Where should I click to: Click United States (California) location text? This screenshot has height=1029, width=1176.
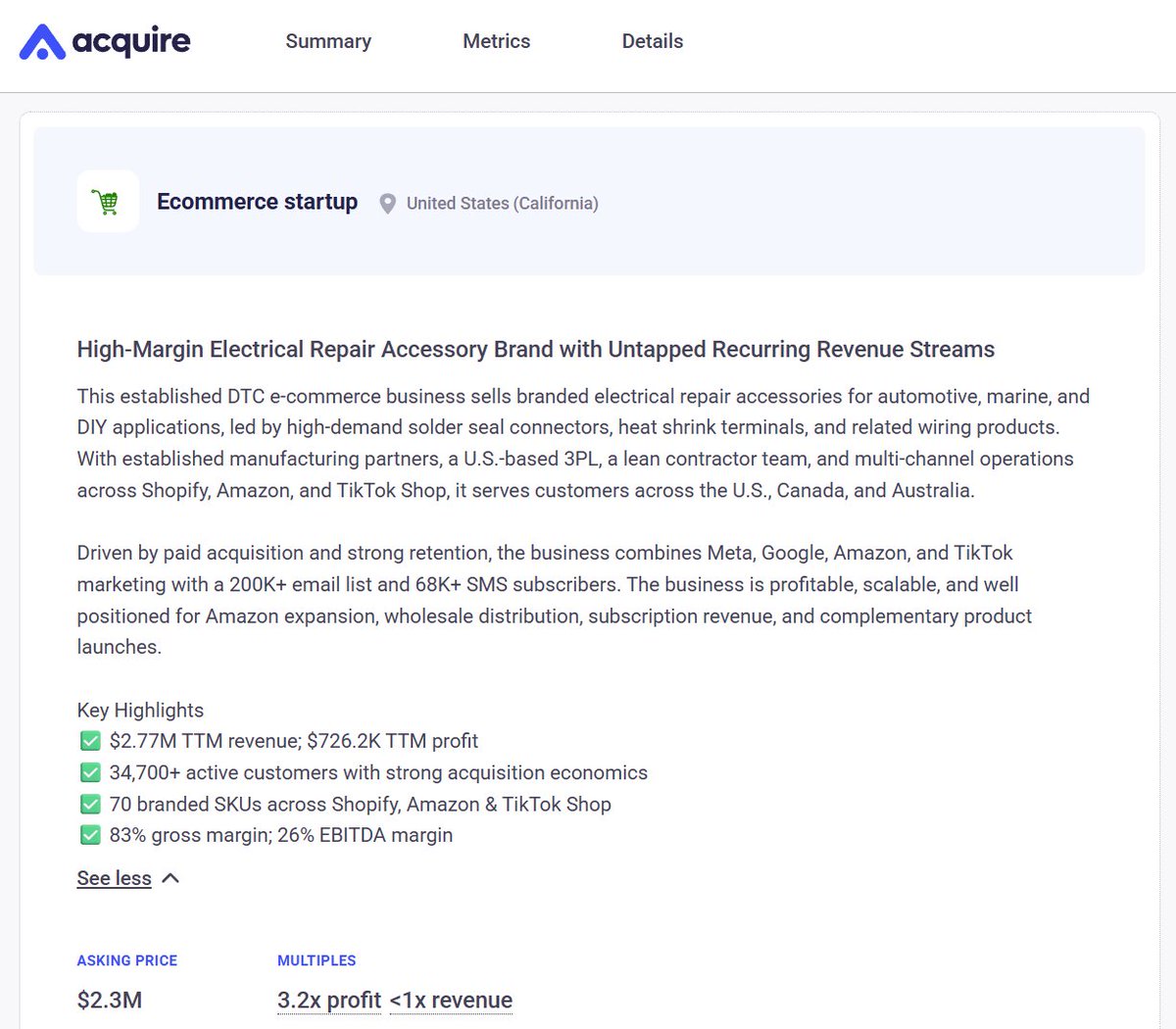pos(503,203)
